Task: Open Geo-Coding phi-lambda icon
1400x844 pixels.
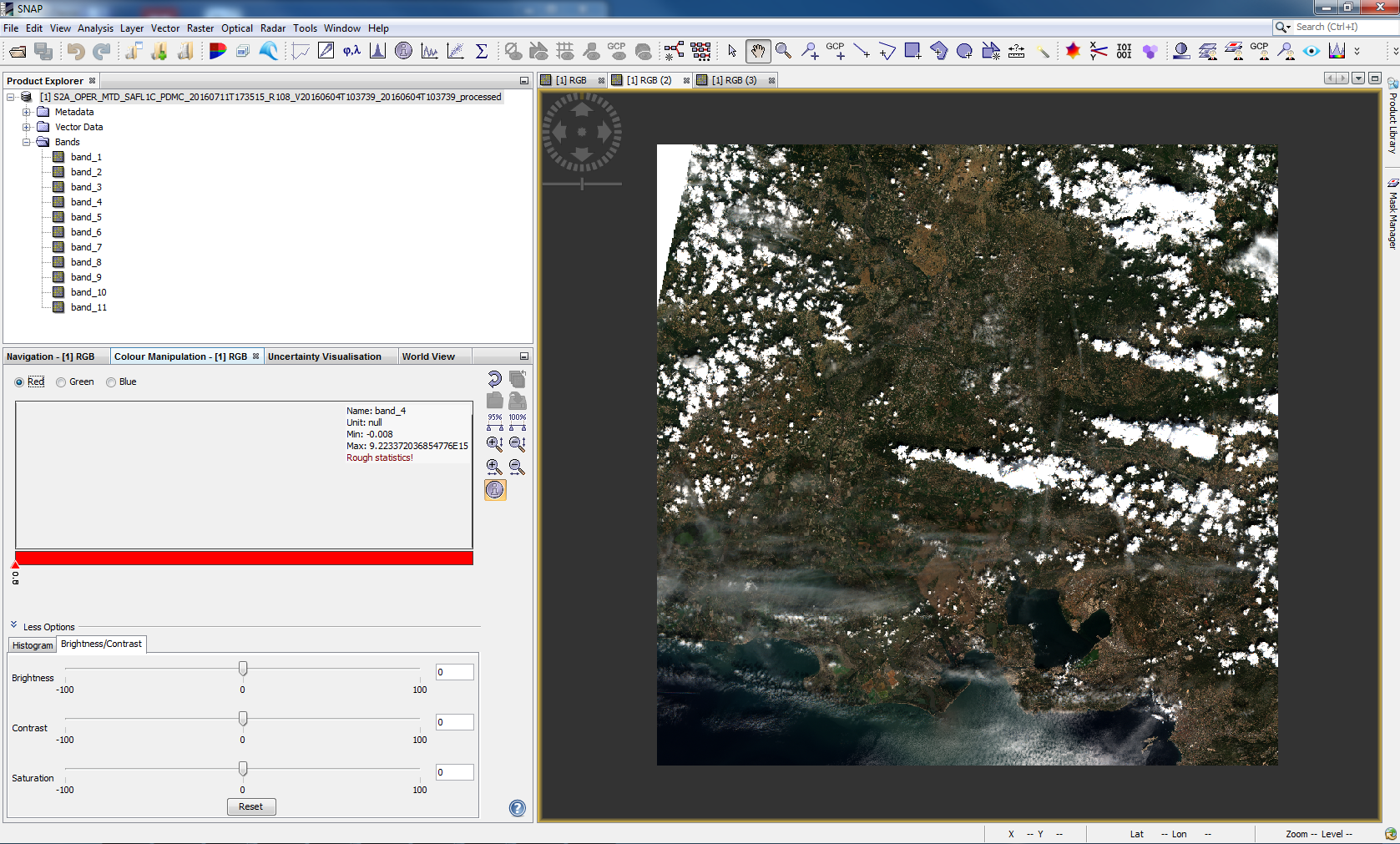Action: point(351,52)
